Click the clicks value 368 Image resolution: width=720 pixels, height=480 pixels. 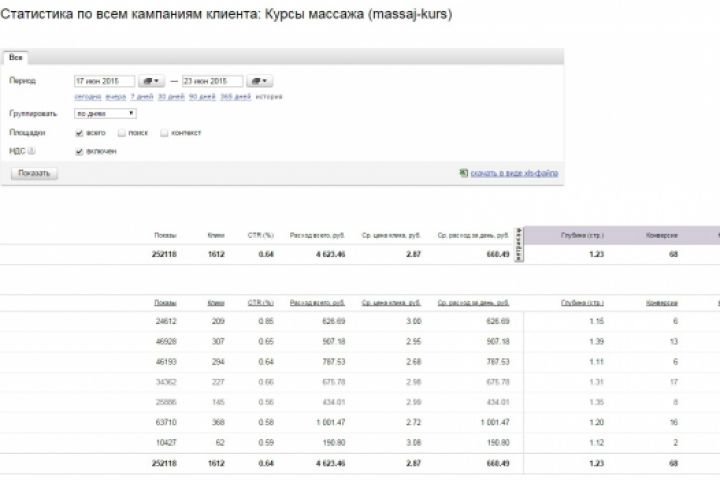point(218,422)
